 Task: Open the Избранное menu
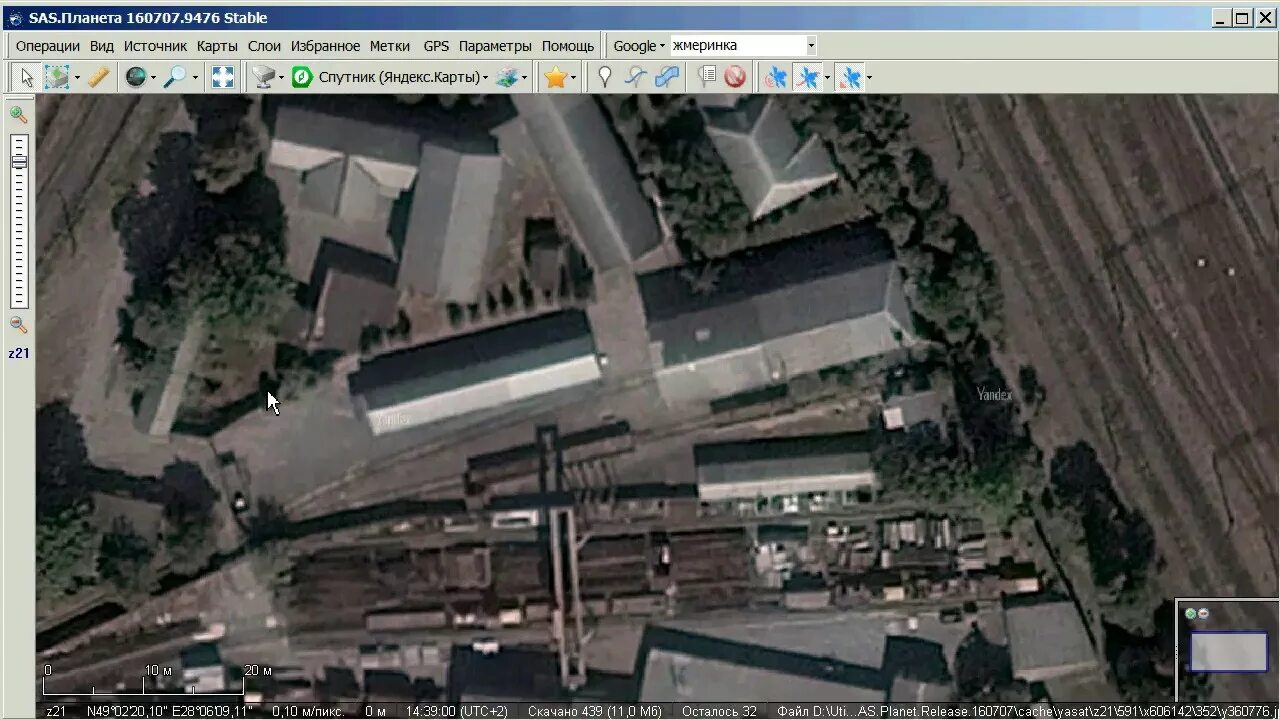tap(325, 46)
